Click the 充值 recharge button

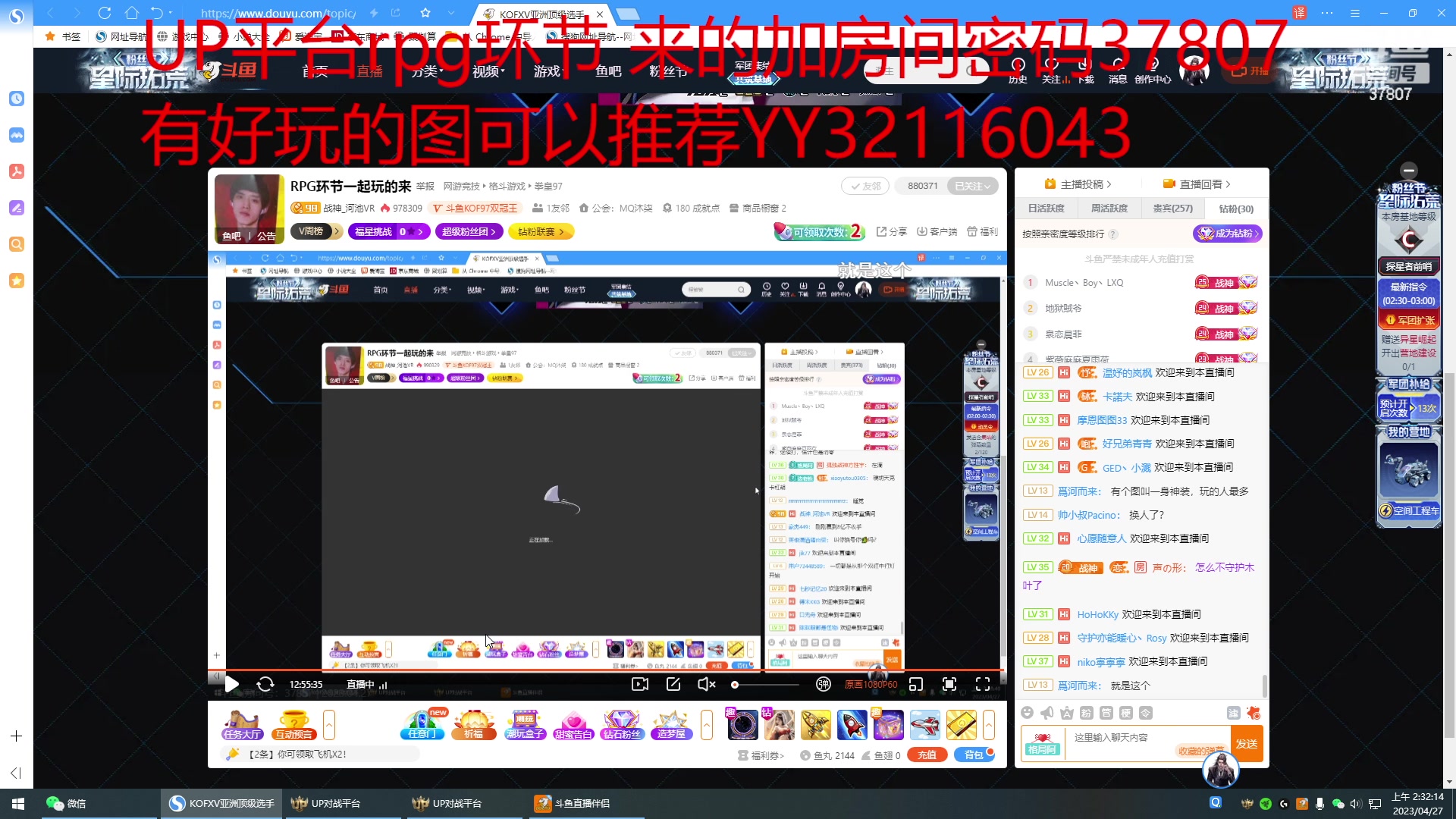927,755
